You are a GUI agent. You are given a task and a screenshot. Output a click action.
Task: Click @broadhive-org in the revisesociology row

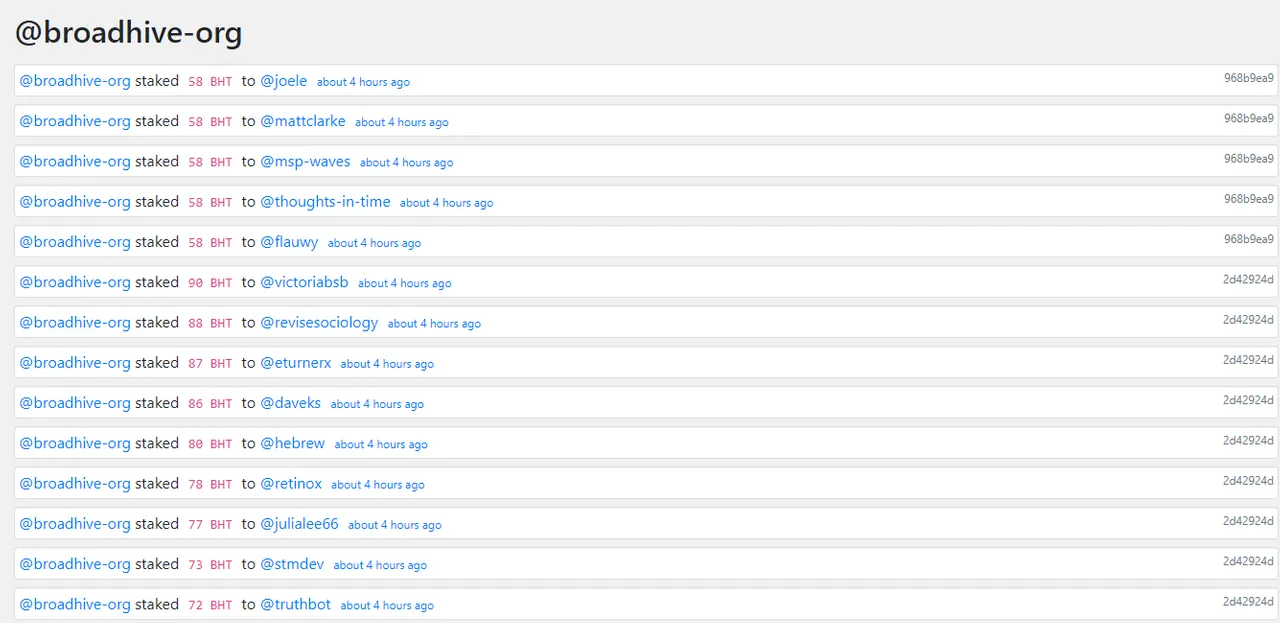[75, 322]
